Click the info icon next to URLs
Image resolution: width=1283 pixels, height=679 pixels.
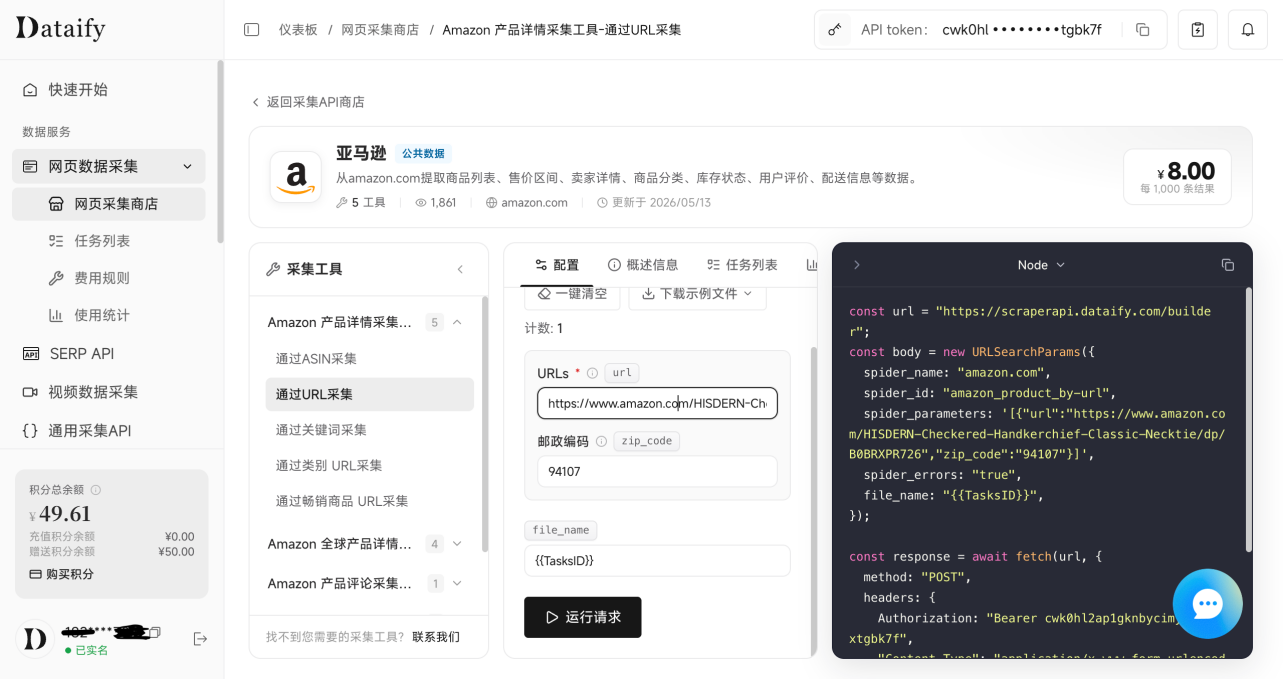[592, 373]
